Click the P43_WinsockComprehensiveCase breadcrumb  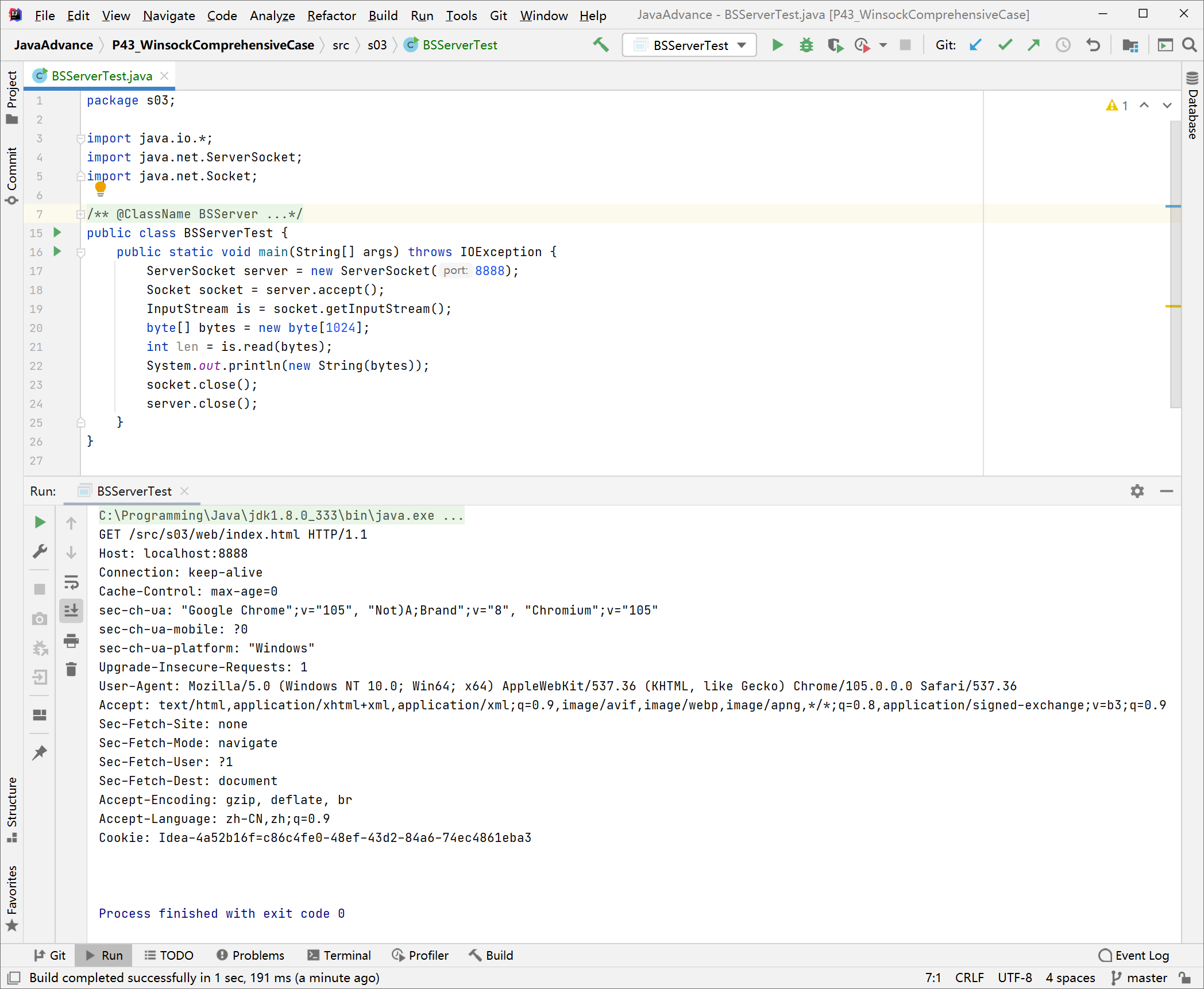coord(213,45)
